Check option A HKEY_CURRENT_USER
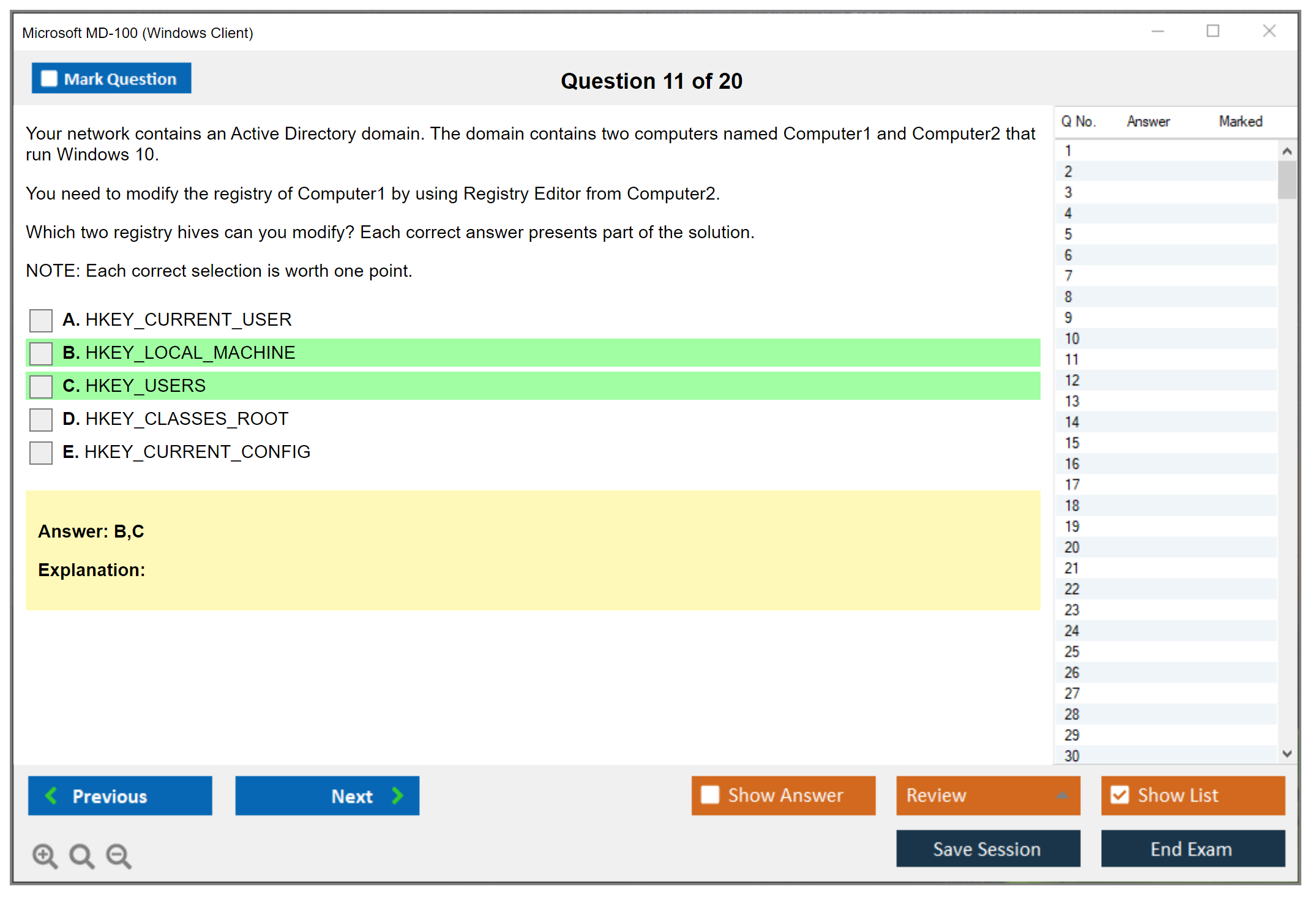Image resolution: width=1316 pixels, height=900 pixels. tap(41, 320)
